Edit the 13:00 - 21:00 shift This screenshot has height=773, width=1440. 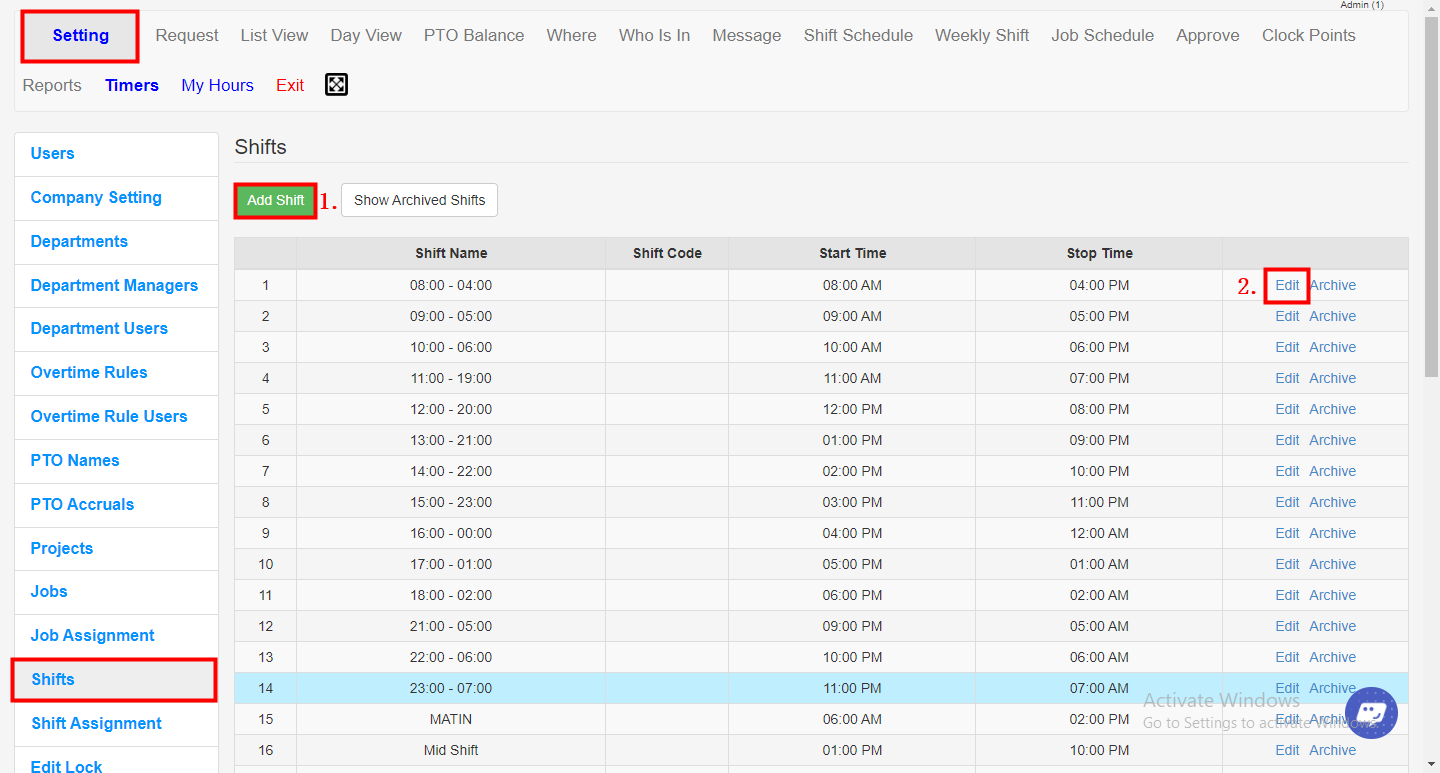[x=1287, y=440]
